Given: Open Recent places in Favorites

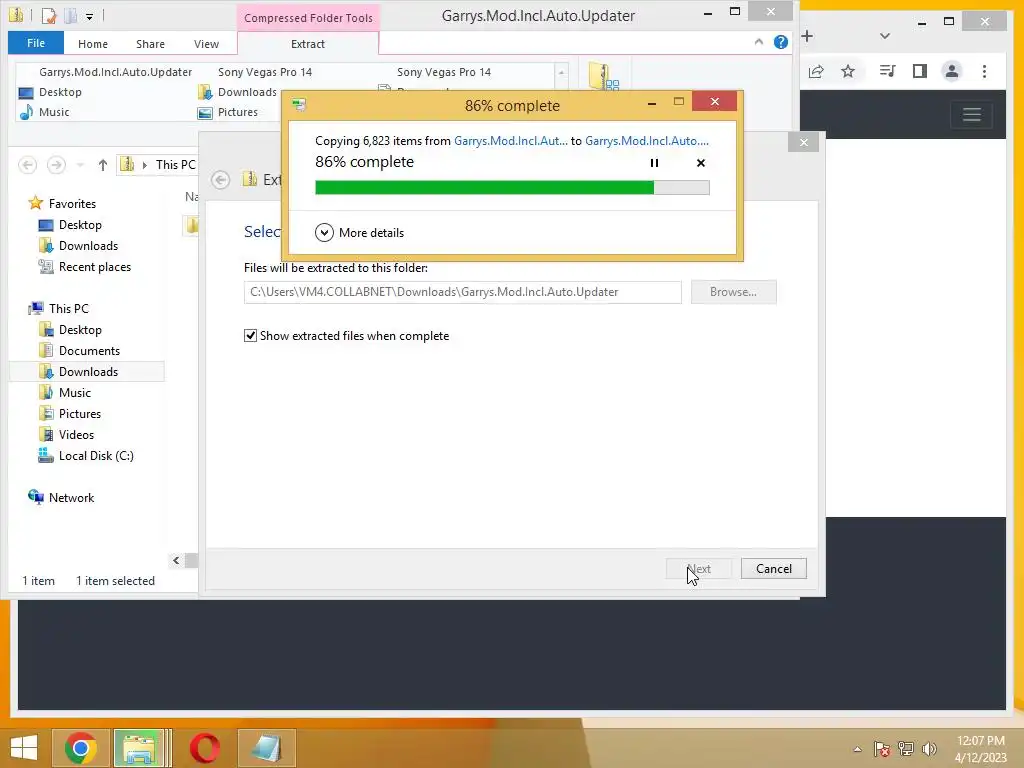Looking at the screenshot, I should pos(85,266).
